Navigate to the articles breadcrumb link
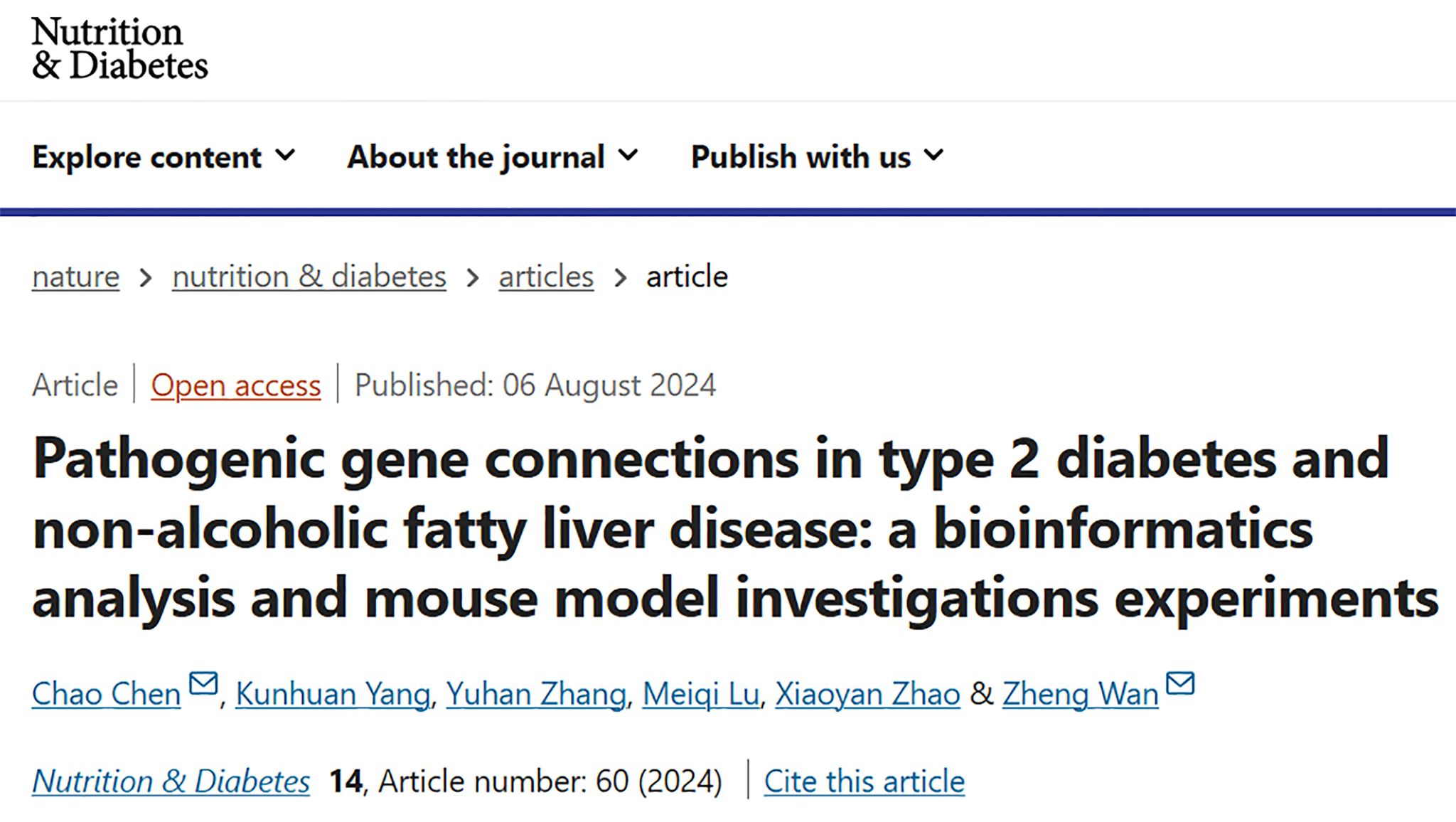The height and width of the screenshot is (822, 1456). (546, 277)
